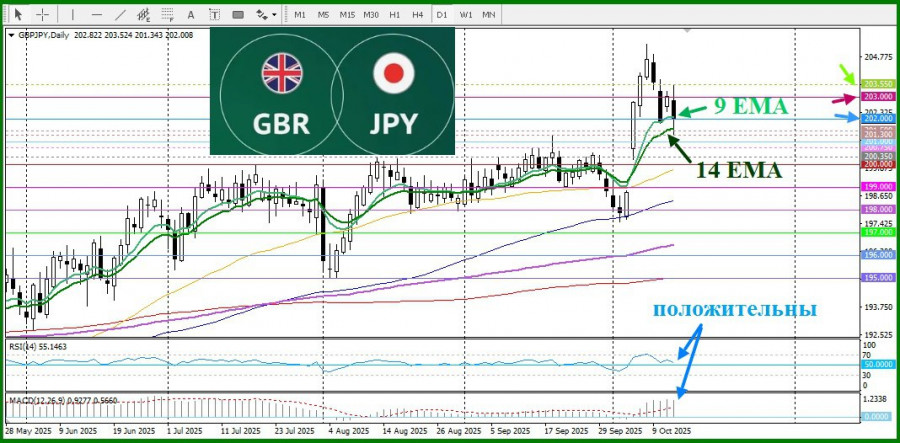
Task: Click the RSI(14) 55.1463 indicator label
Action: coord(36,347)
